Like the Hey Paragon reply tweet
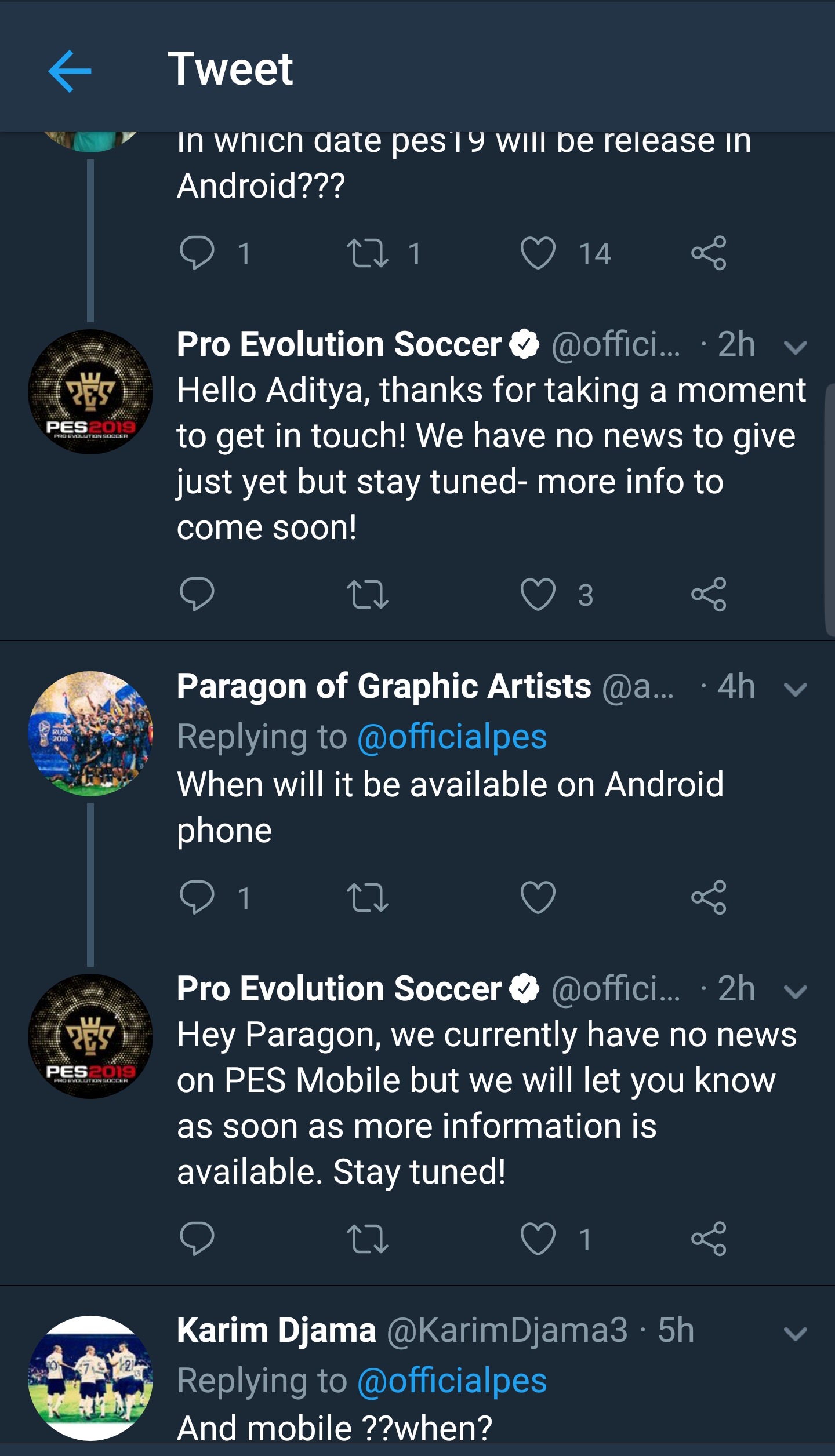835x1456 pixels. click(x=538, y=1239)
